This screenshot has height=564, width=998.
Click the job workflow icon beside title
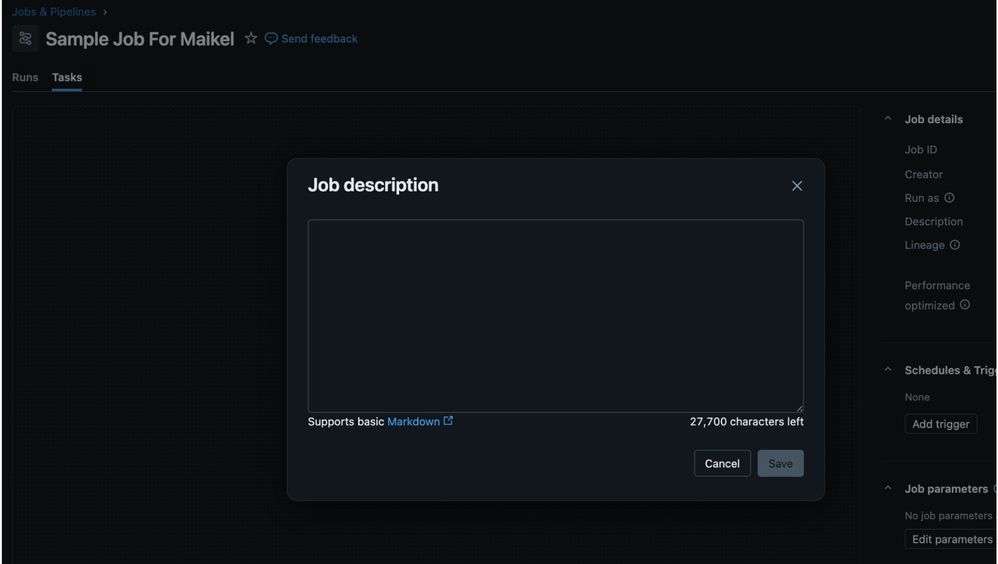[25, 39]
